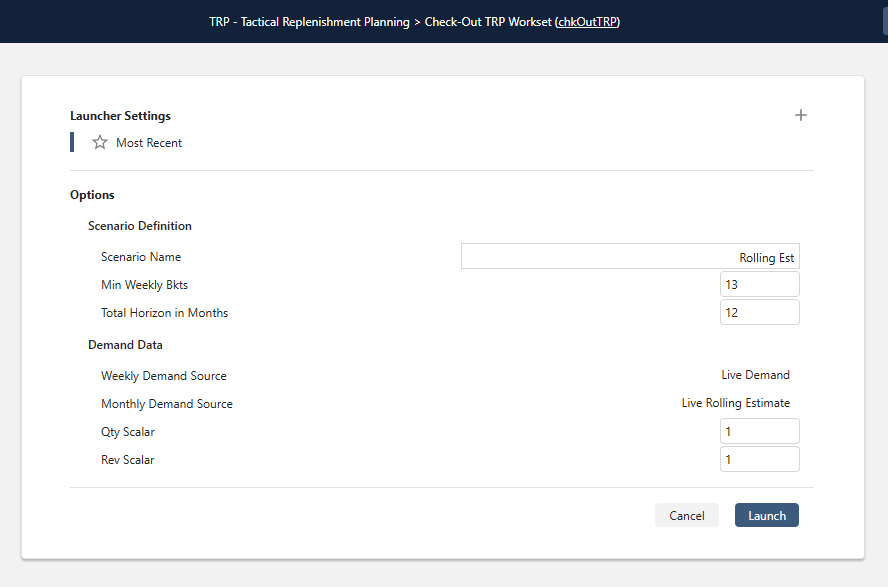
Task: Click the blue bar beside Most Recent
Action: 71,142
